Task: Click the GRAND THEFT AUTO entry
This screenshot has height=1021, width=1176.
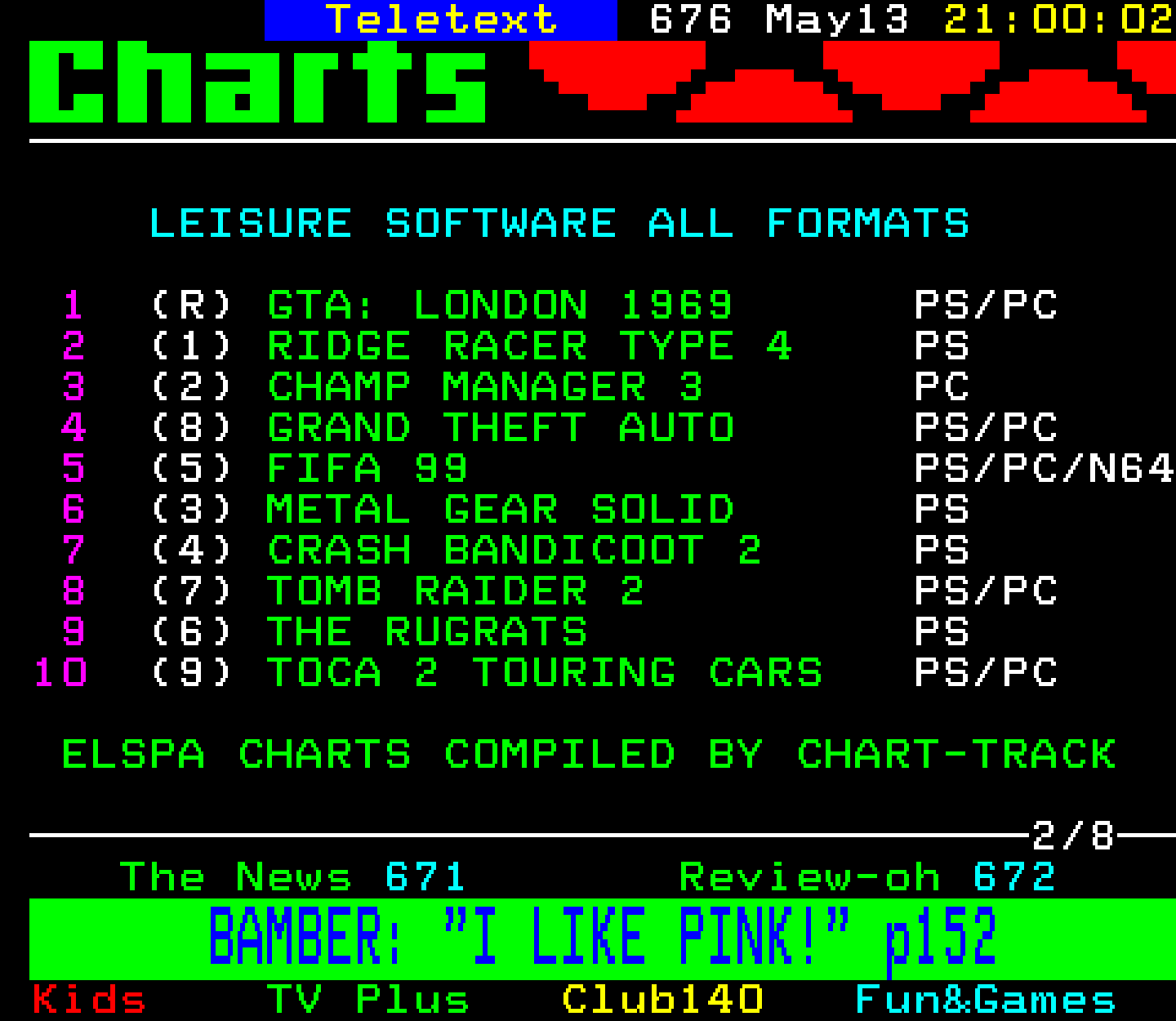Action: [500, 427]
